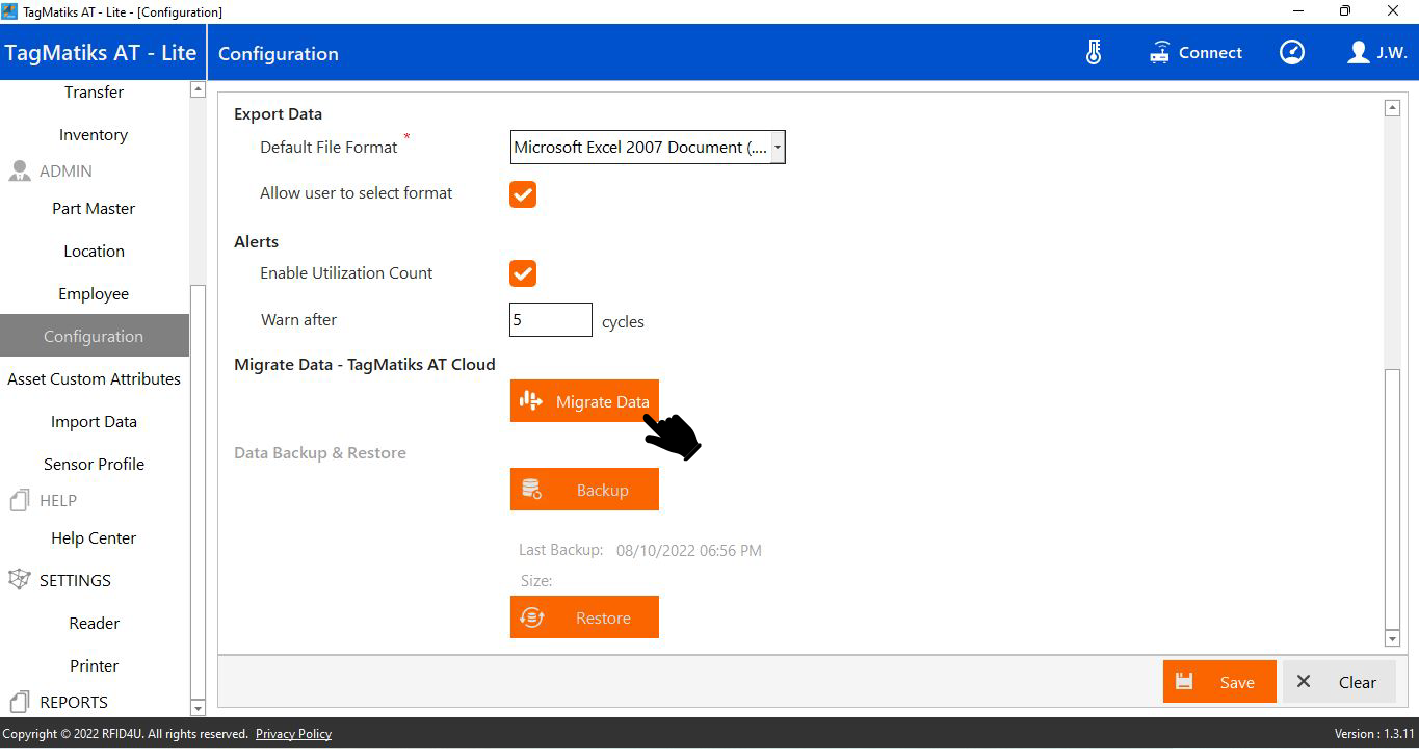Open the Privacy Policy link
Image resolution: width=1419 pixels, height=749 pixels.
[293, 734]
